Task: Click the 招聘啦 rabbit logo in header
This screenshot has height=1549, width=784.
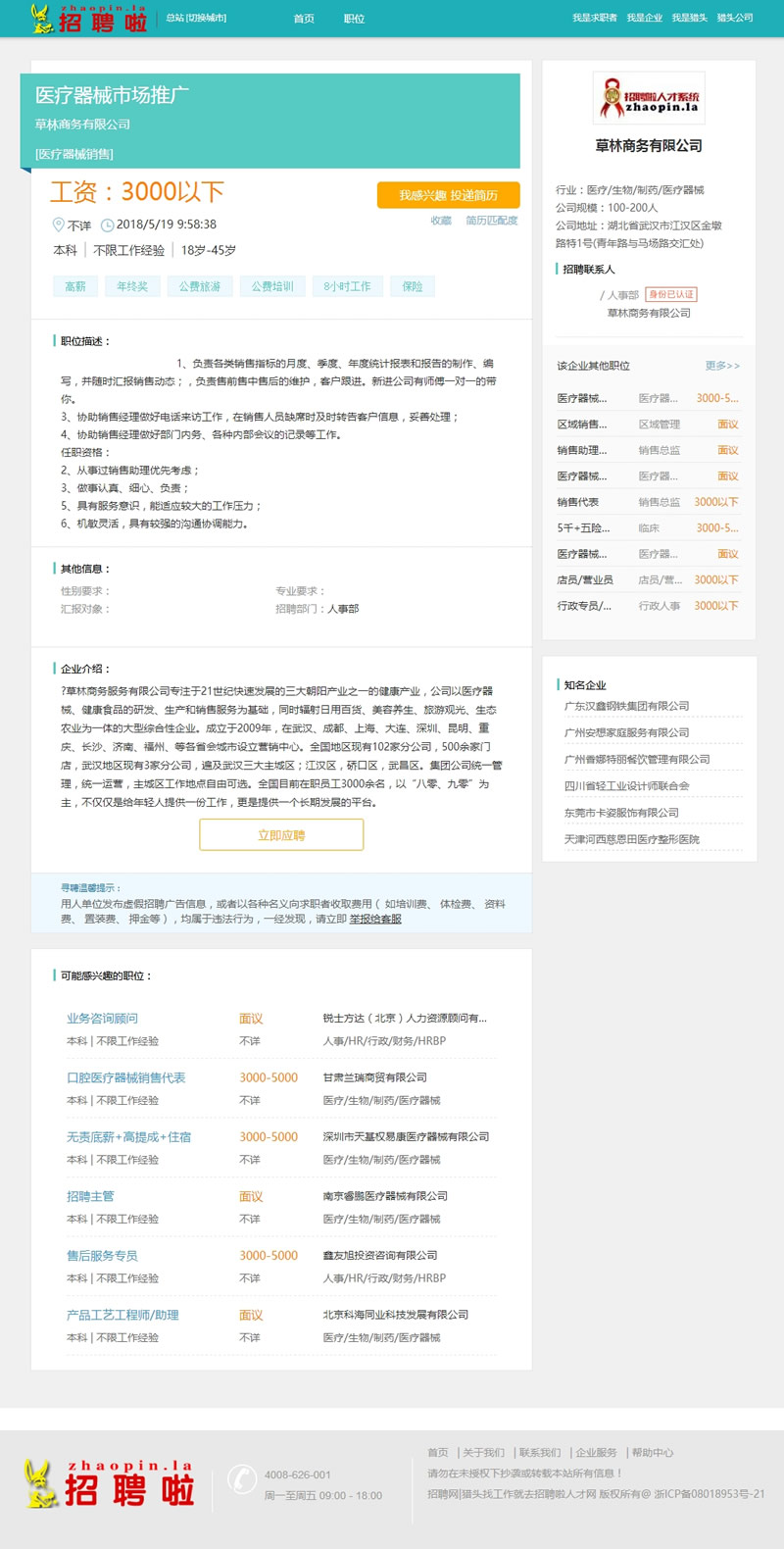Action: (88, 18)
